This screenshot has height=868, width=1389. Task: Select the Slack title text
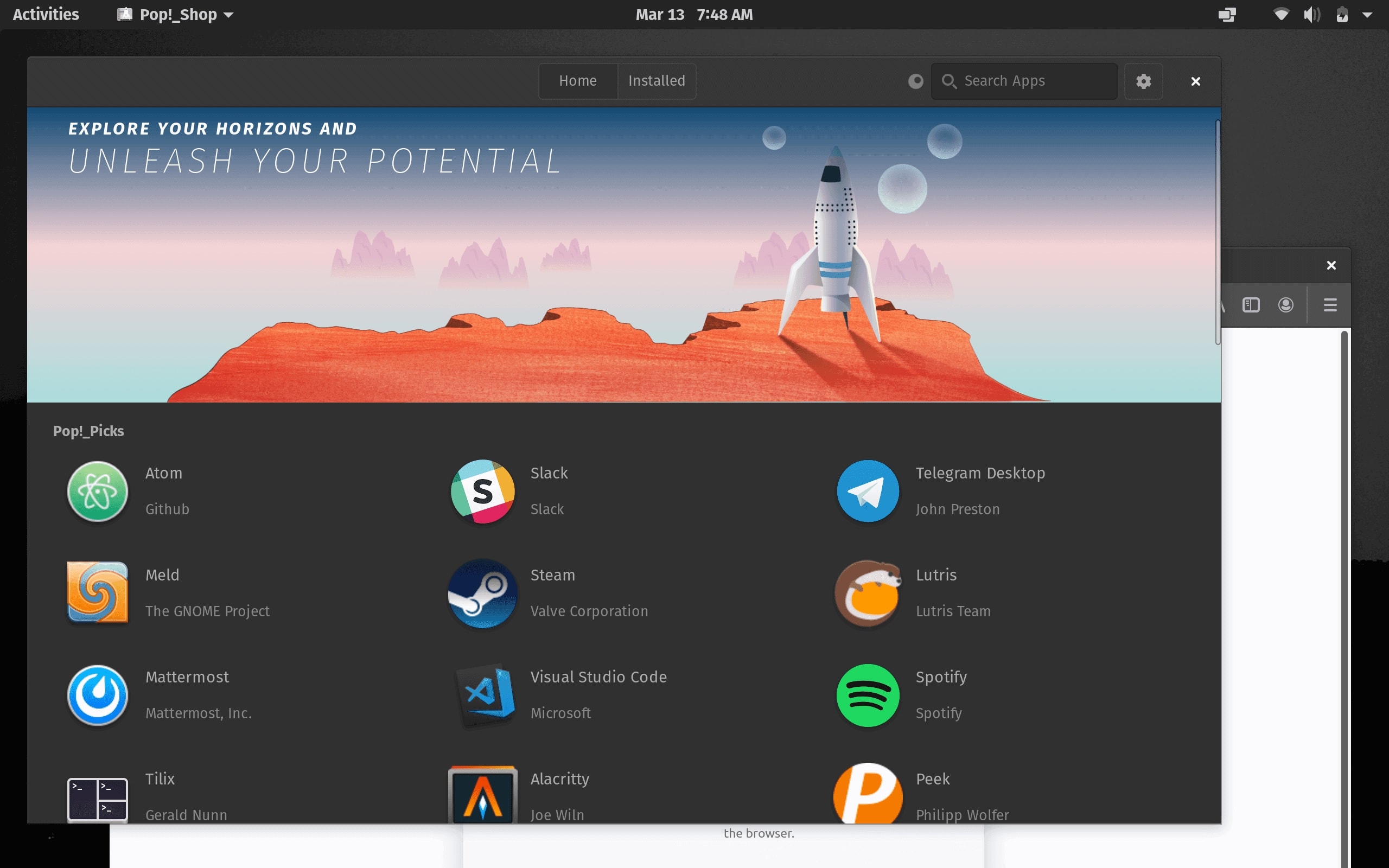[549, 473]
